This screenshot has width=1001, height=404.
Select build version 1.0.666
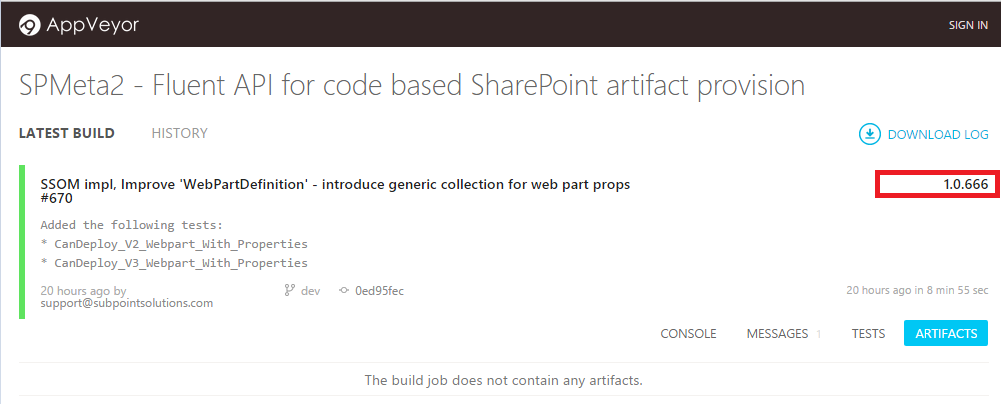[x=966, y=184]
